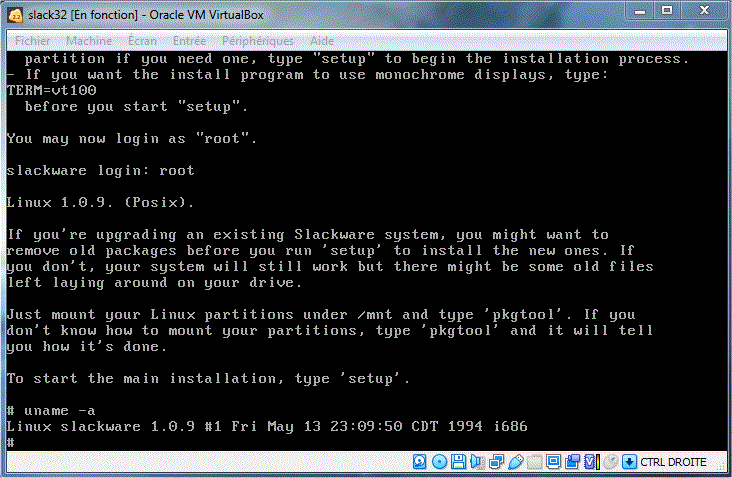Click the optical disc drive status icon
The image size is (732, 478).
[x=439, y=462]
